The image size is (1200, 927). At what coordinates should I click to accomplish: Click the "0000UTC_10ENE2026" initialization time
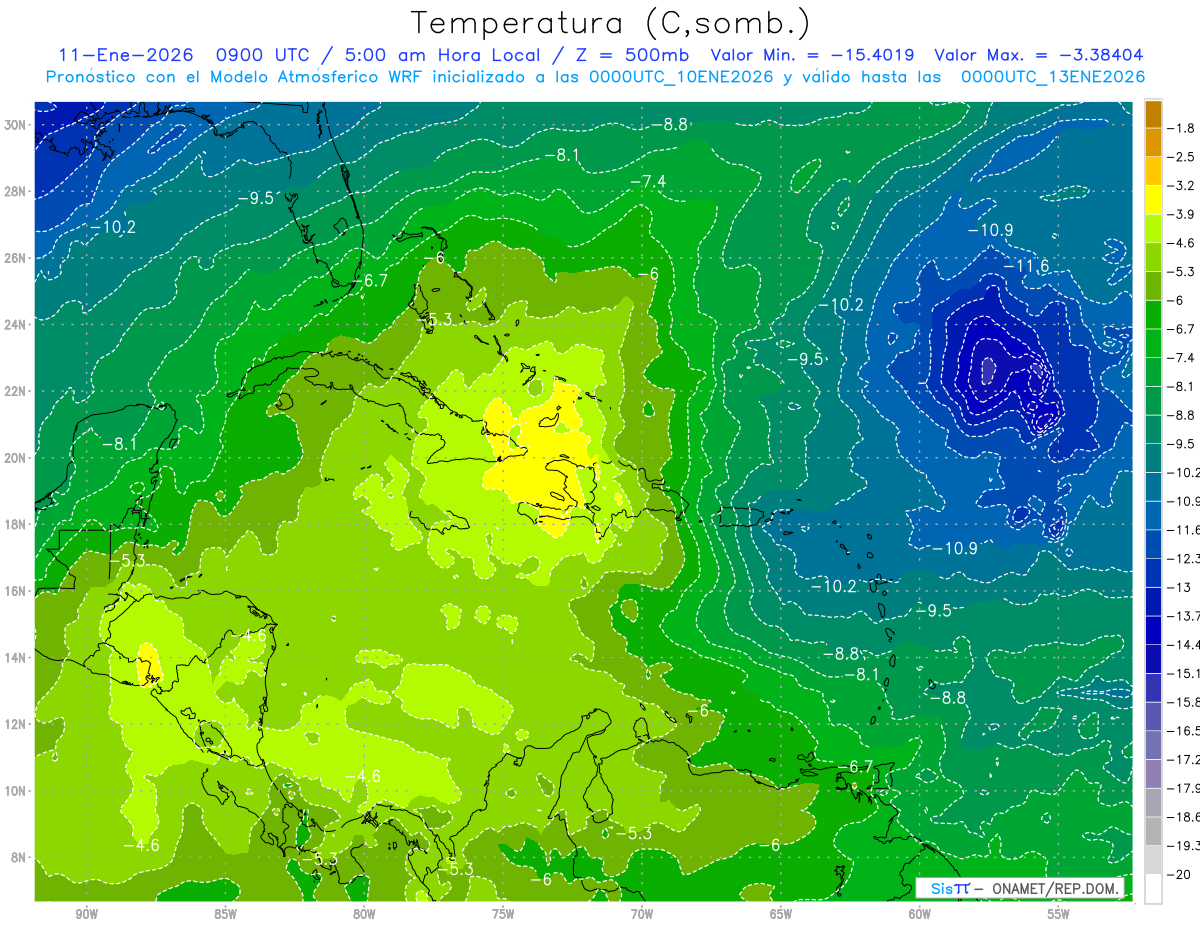click(x=681, y=77)
